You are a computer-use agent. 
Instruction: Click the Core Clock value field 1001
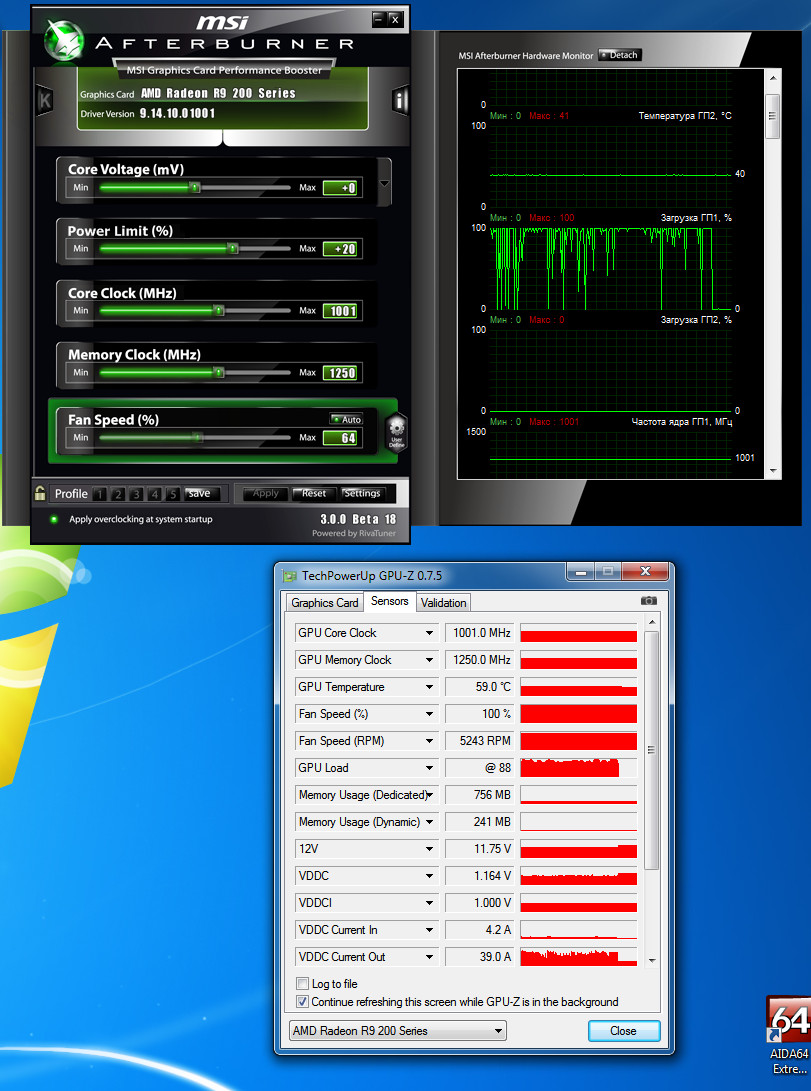tap(341, 310)
